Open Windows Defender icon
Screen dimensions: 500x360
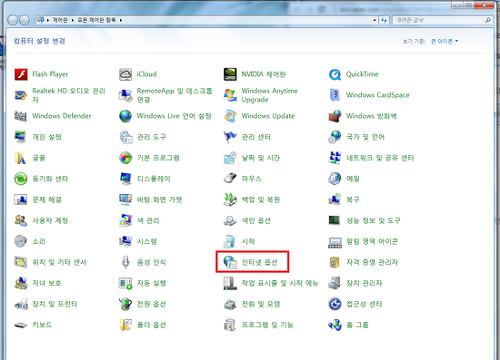tap(21, 116)
